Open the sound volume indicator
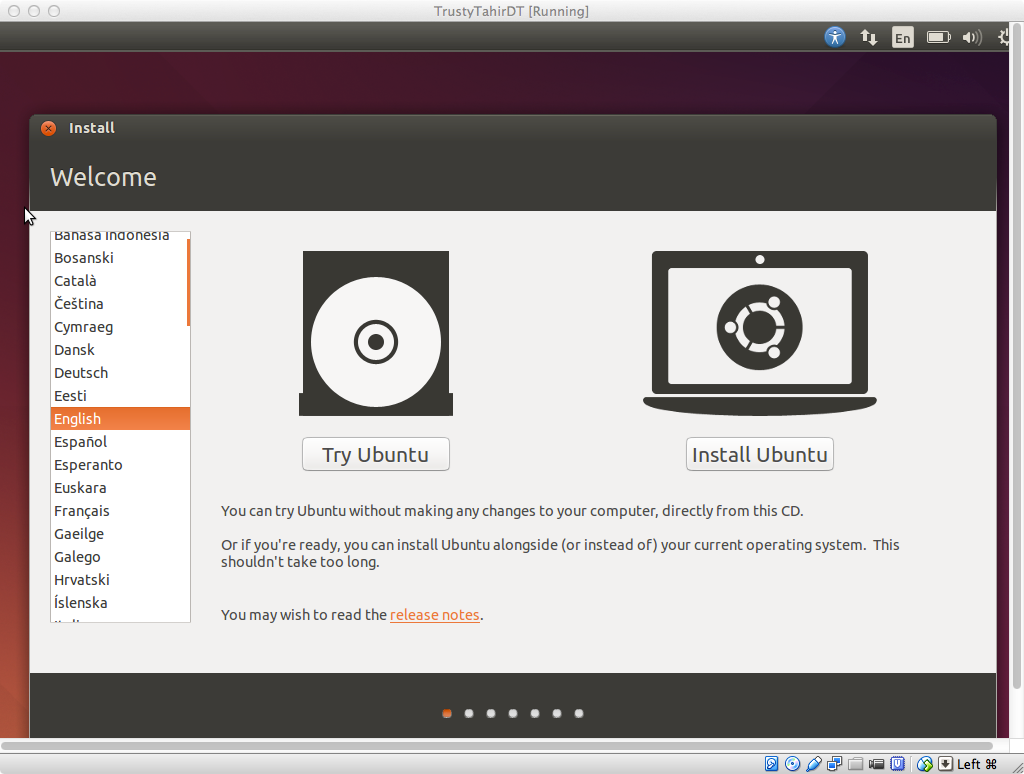This screenshot has height=774, width=1024. [972, 37]
